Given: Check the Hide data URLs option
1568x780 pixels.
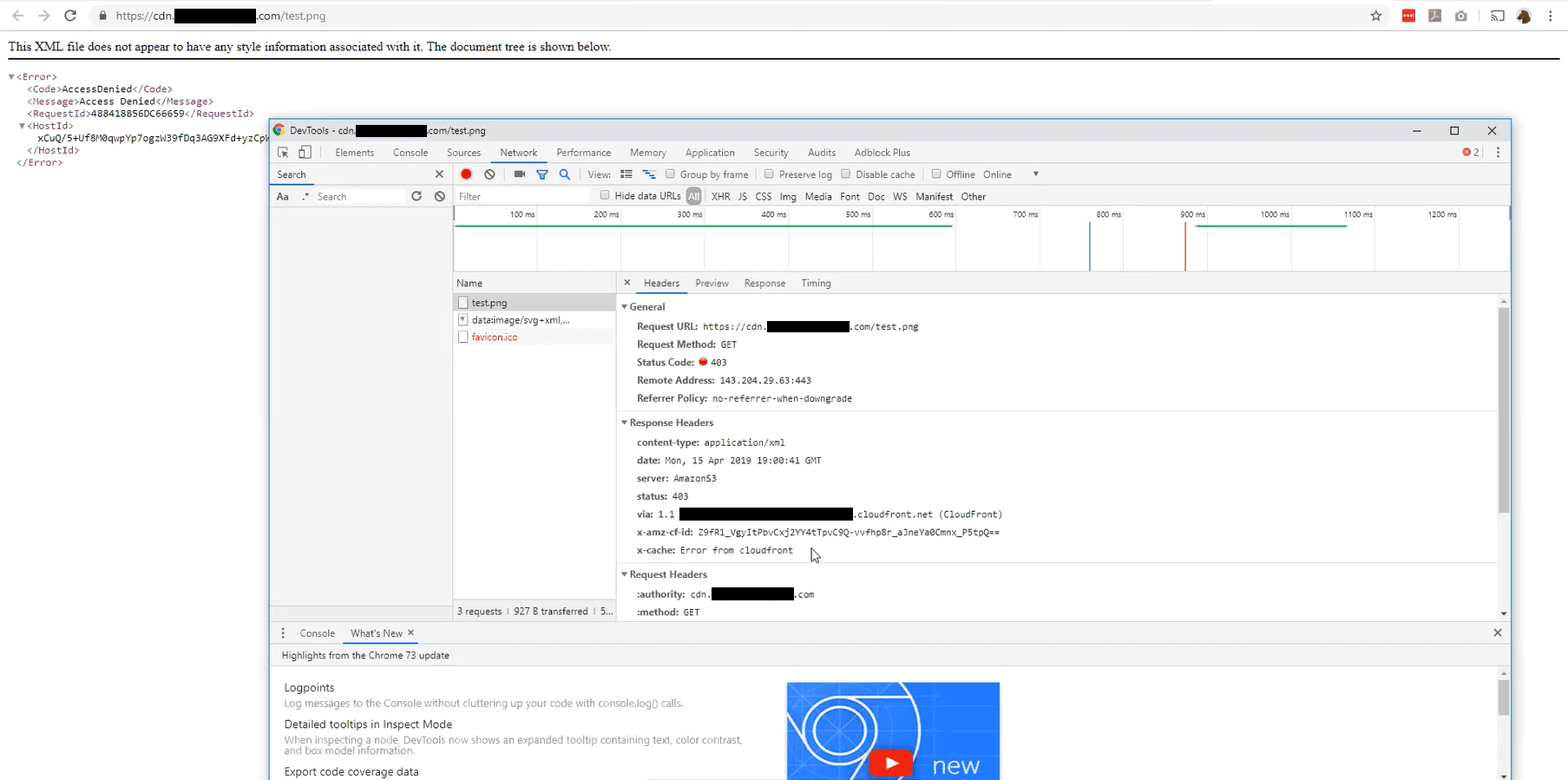Looking at the screenshot, I should tap(605, 196).
